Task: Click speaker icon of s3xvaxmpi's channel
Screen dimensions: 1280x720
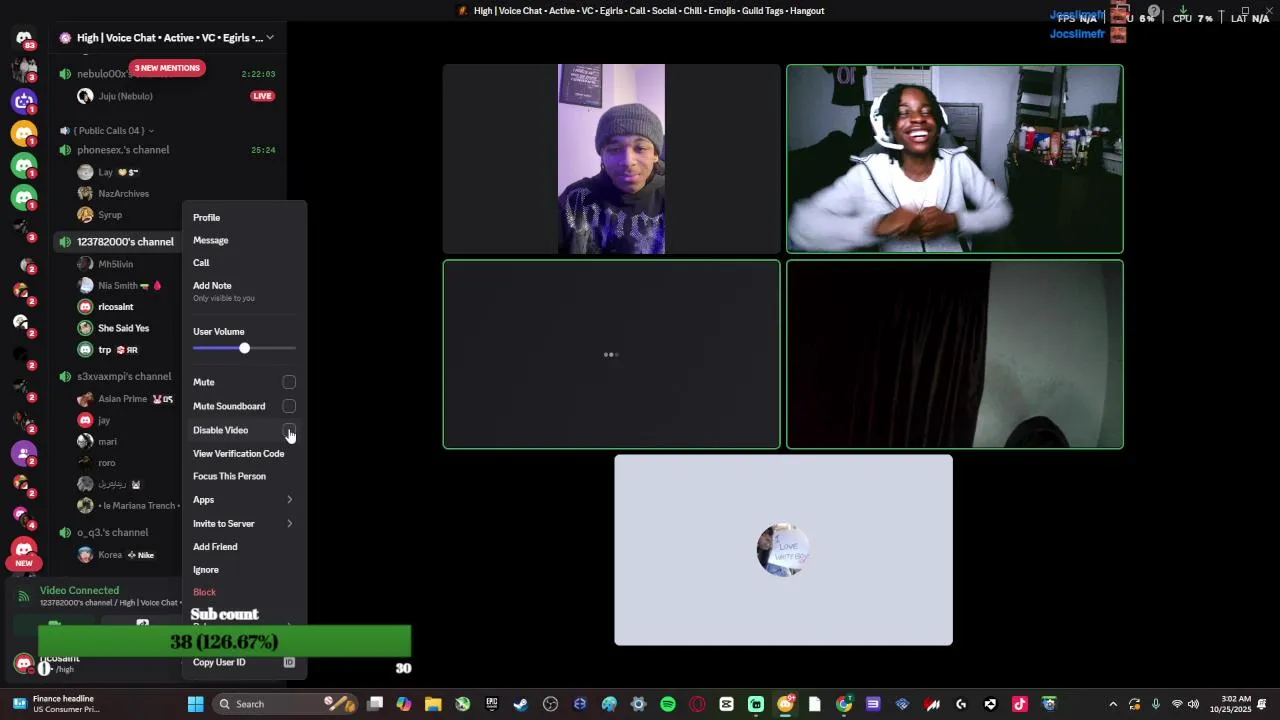Action: click(65, 377)
